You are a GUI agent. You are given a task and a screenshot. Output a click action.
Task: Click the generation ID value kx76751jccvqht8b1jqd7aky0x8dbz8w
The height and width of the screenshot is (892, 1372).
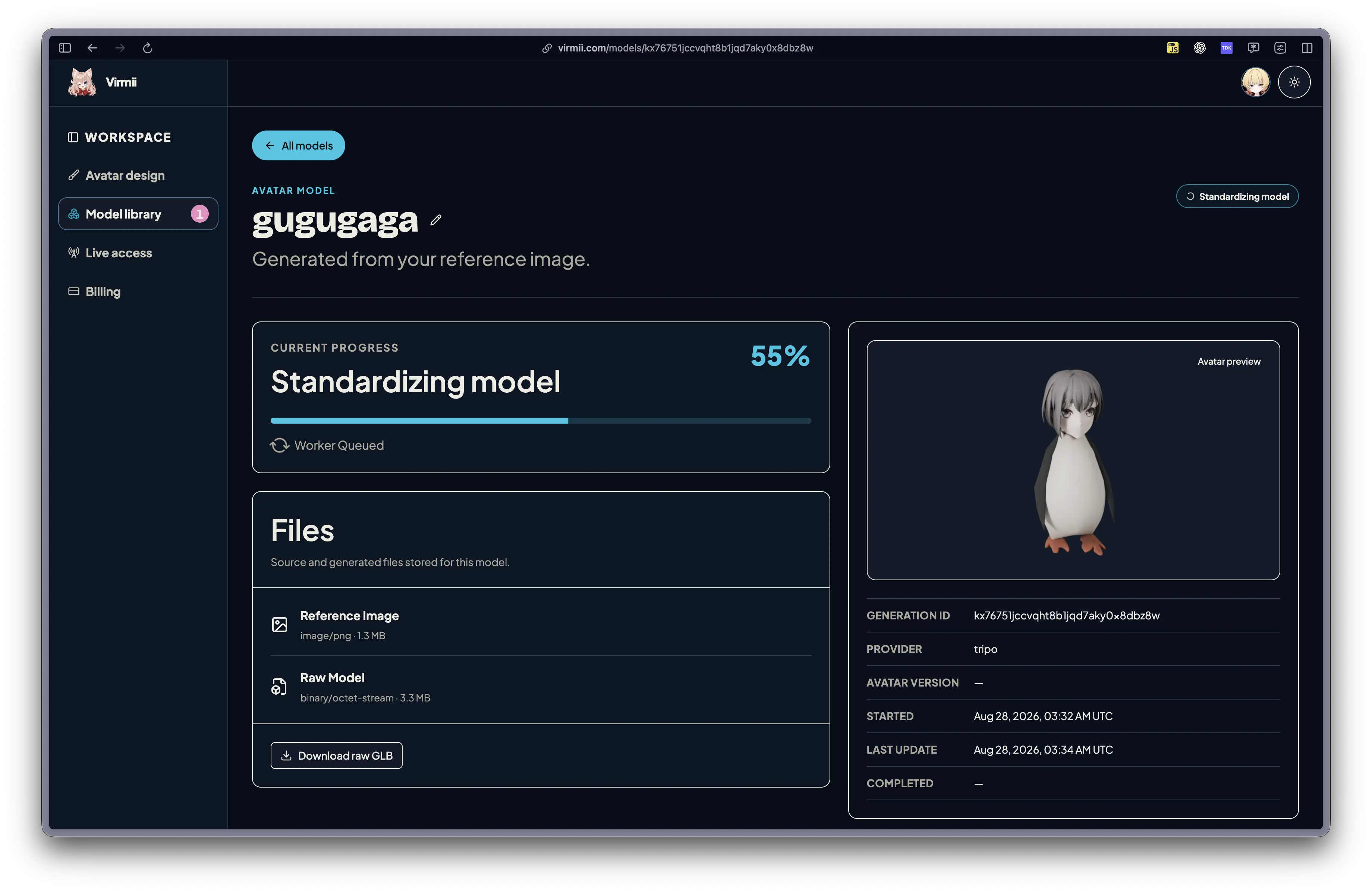(x=1067, y=615)
